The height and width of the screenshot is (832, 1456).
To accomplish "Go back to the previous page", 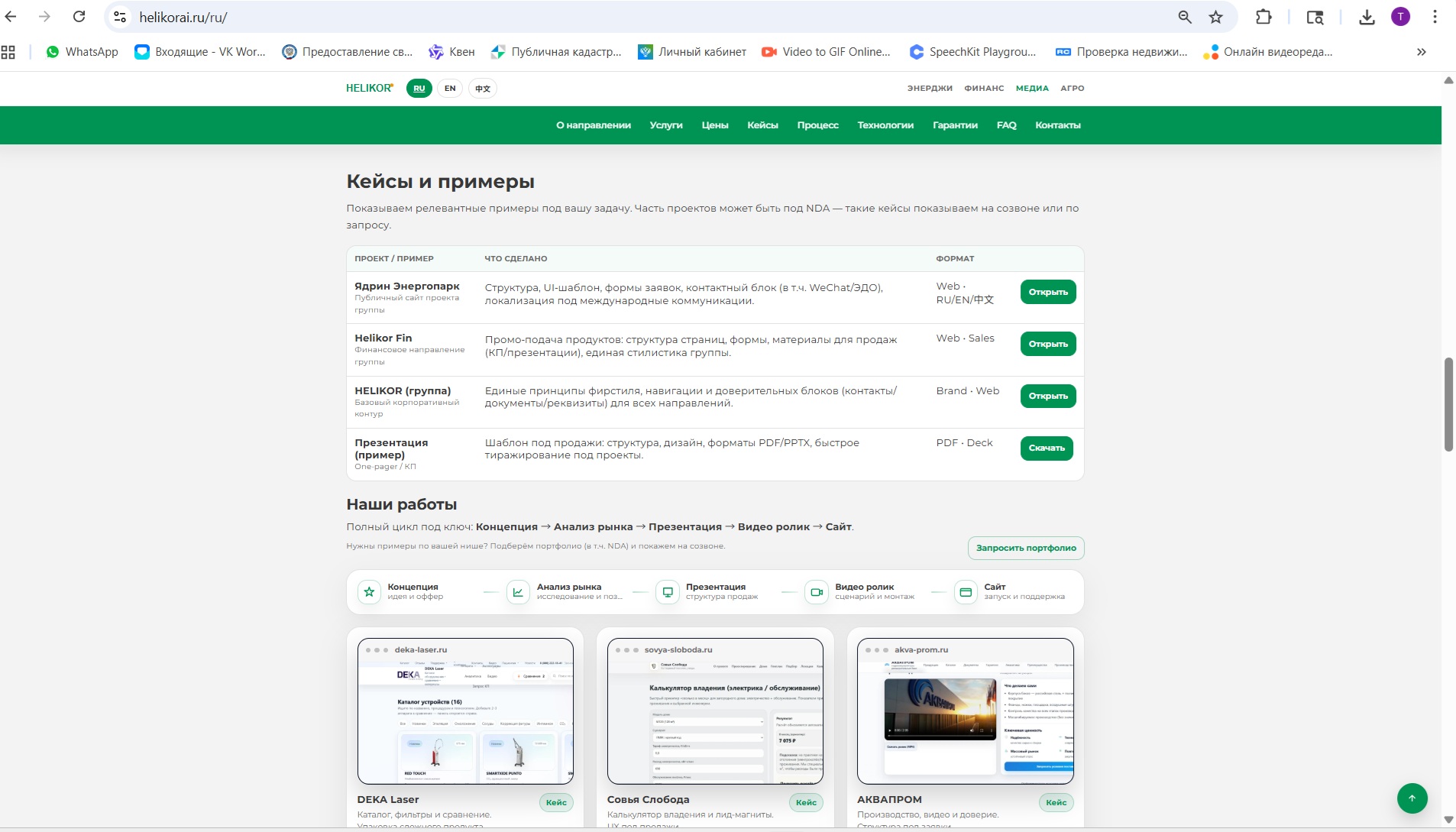I will tap(11, 17).
